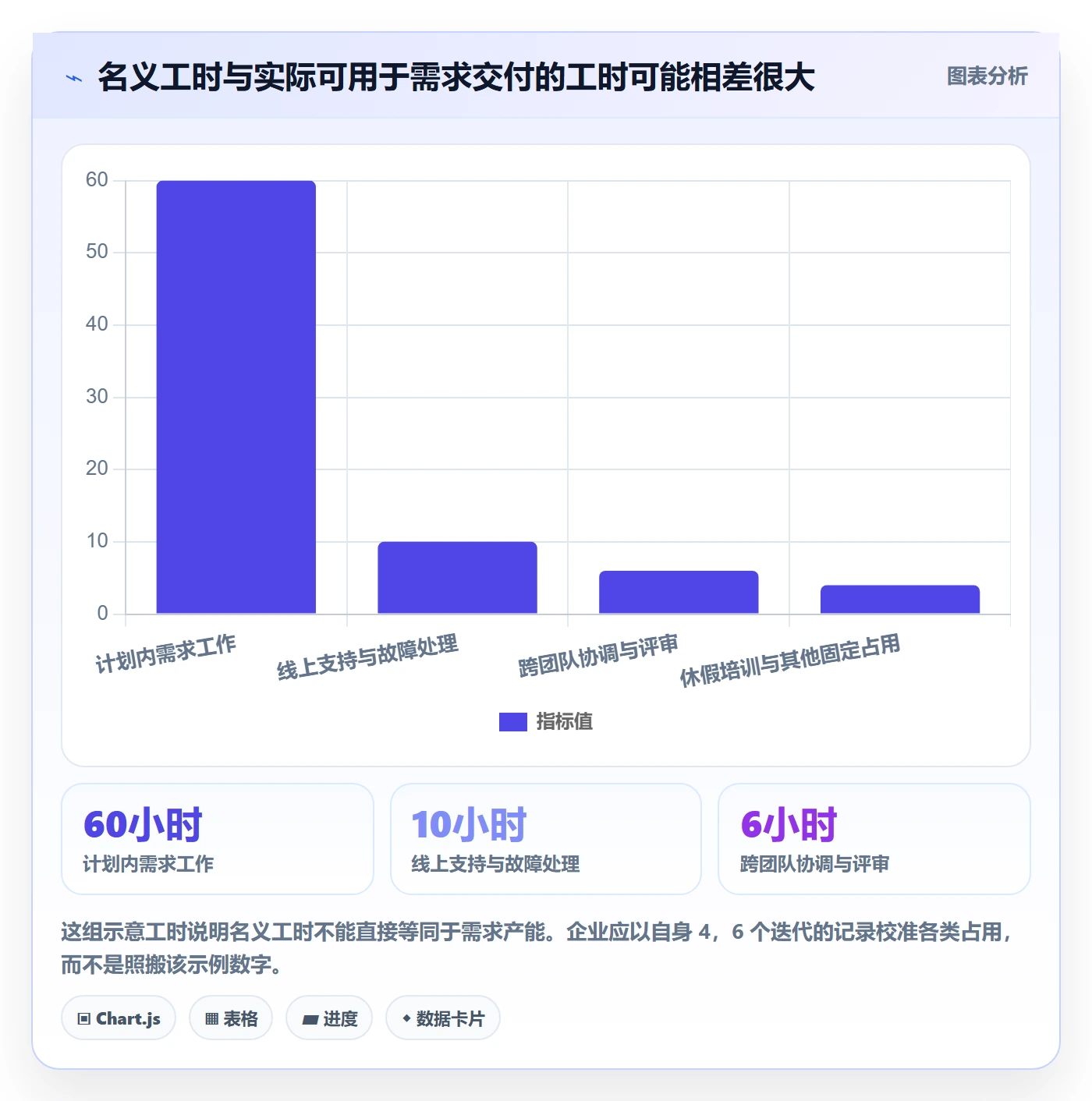Viewport: 1092px width, 1101px height.
Task: Click the 数据卡片 tag chip
Action: click(443, 1018)
